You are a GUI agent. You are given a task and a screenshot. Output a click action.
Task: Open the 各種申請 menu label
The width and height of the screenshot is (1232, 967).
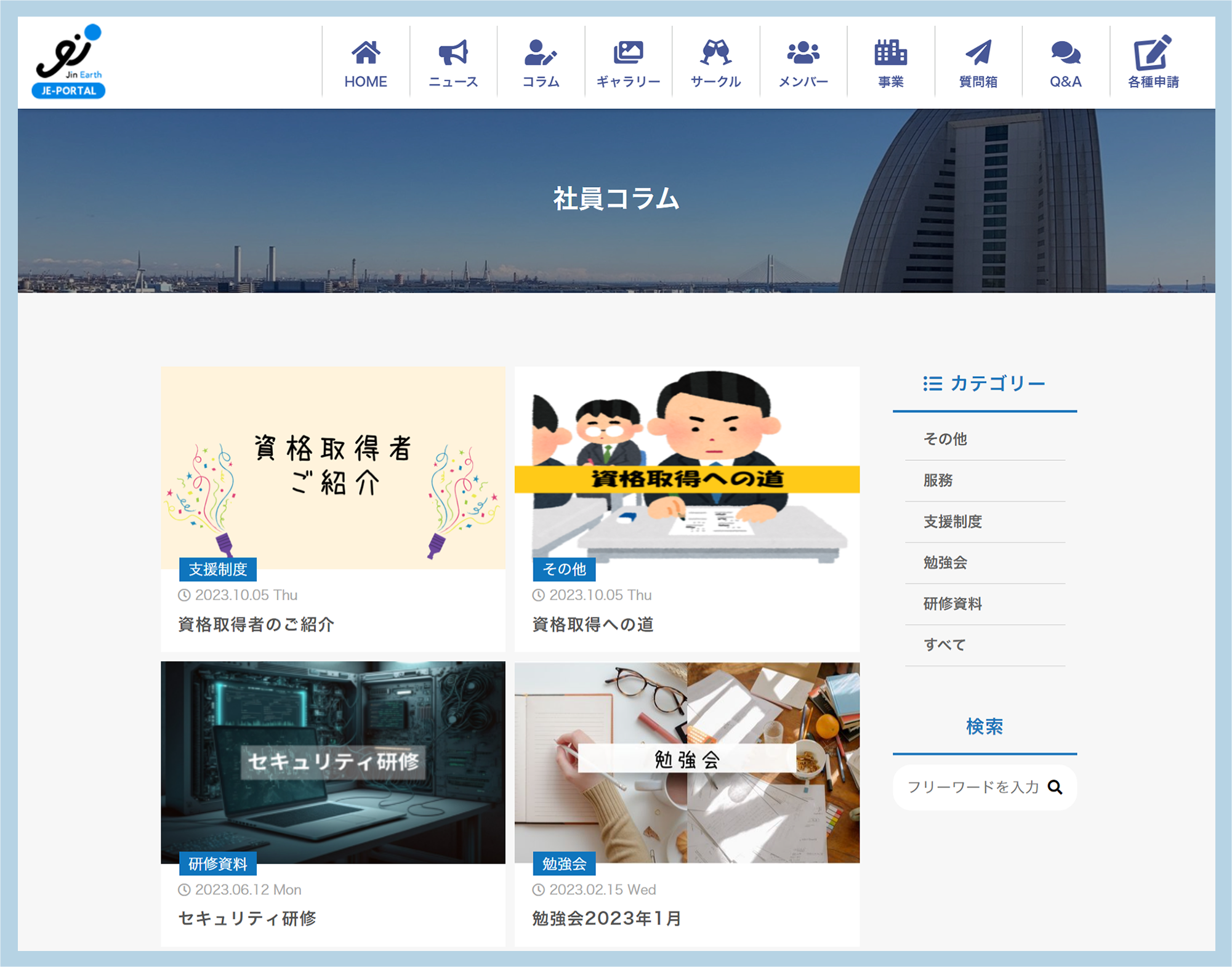coord(1153,82)
